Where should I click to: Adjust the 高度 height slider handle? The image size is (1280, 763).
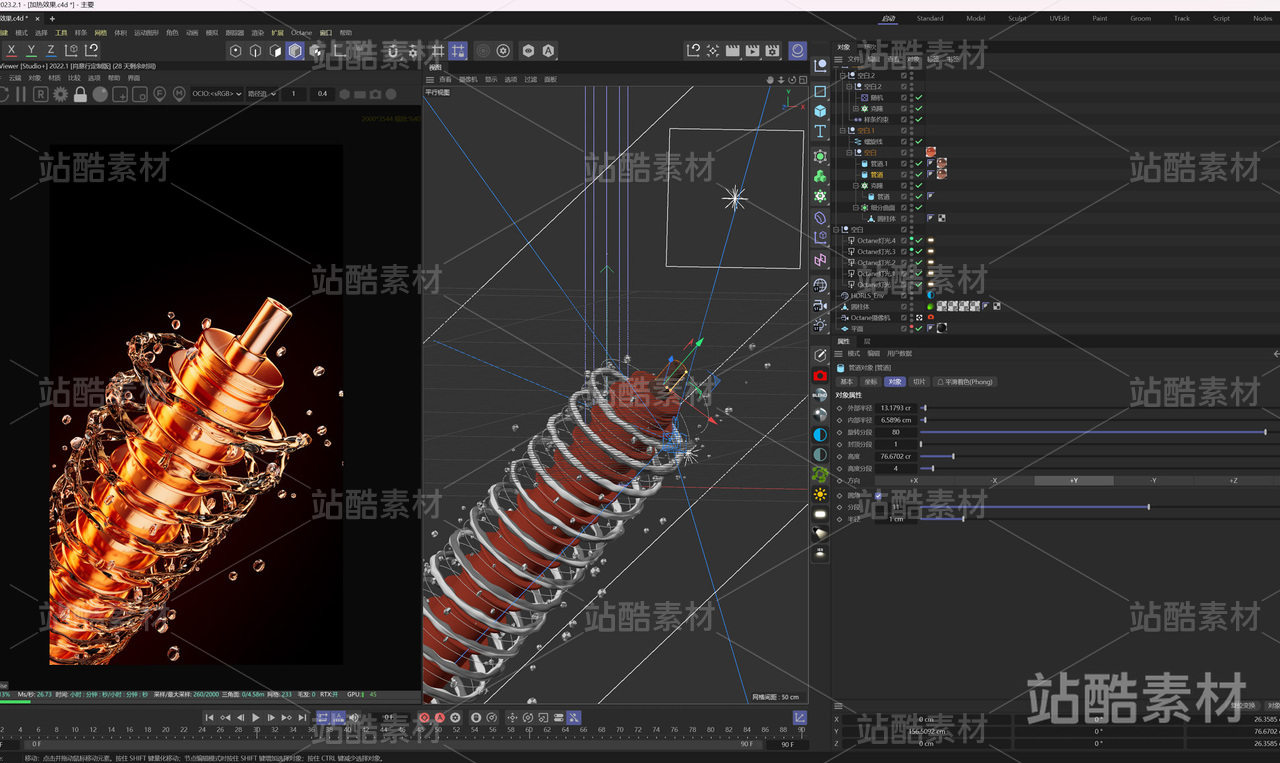click(953, 456)
